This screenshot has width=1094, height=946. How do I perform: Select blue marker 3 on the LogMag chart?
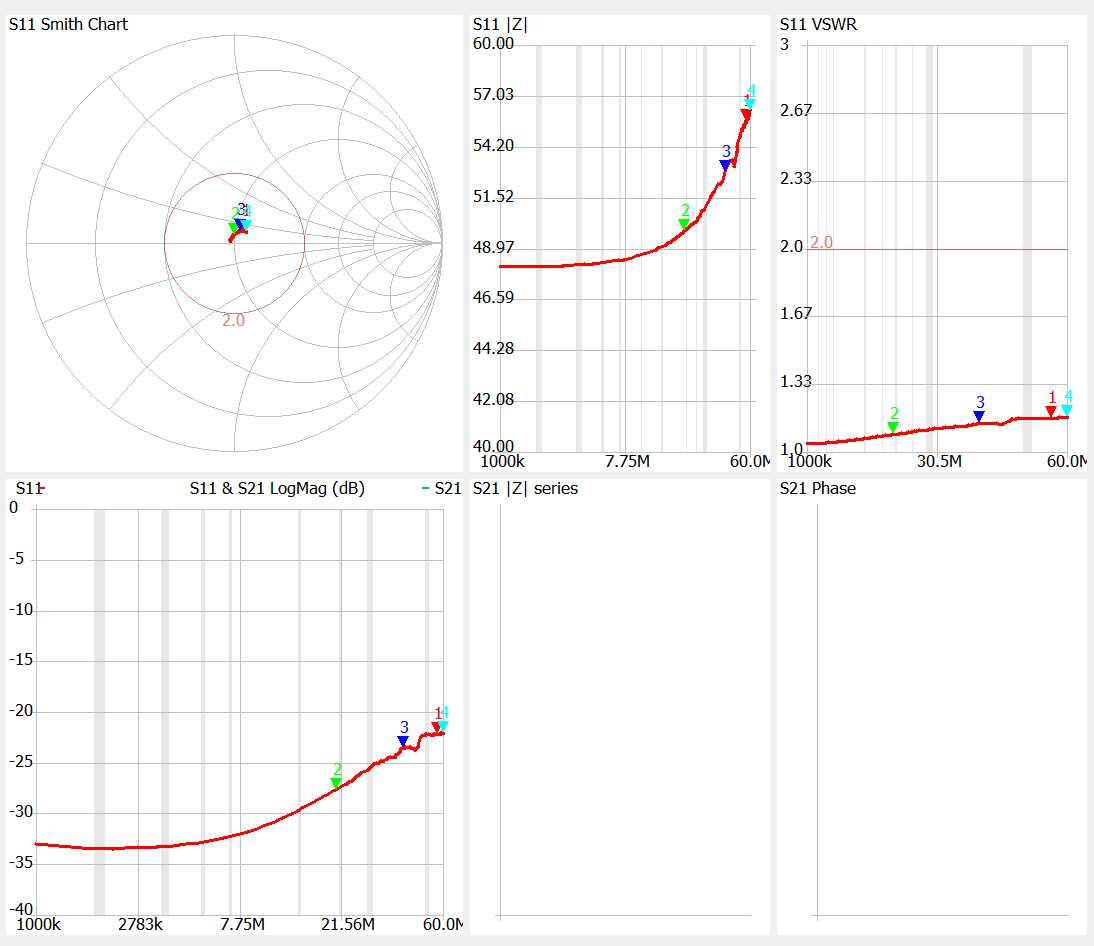[x=403, y=741]
